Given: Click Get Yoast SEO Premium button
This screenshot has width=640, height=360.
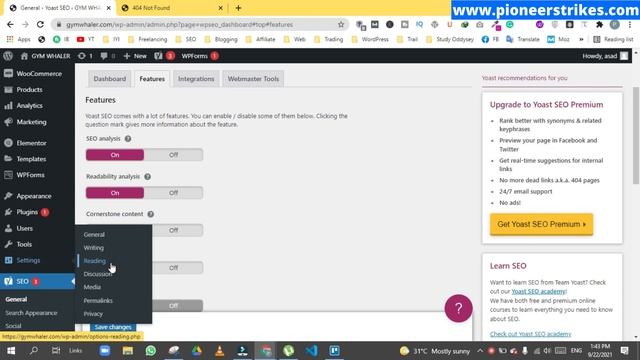Looking at the screenshot, I should click(x=541, y=224).
